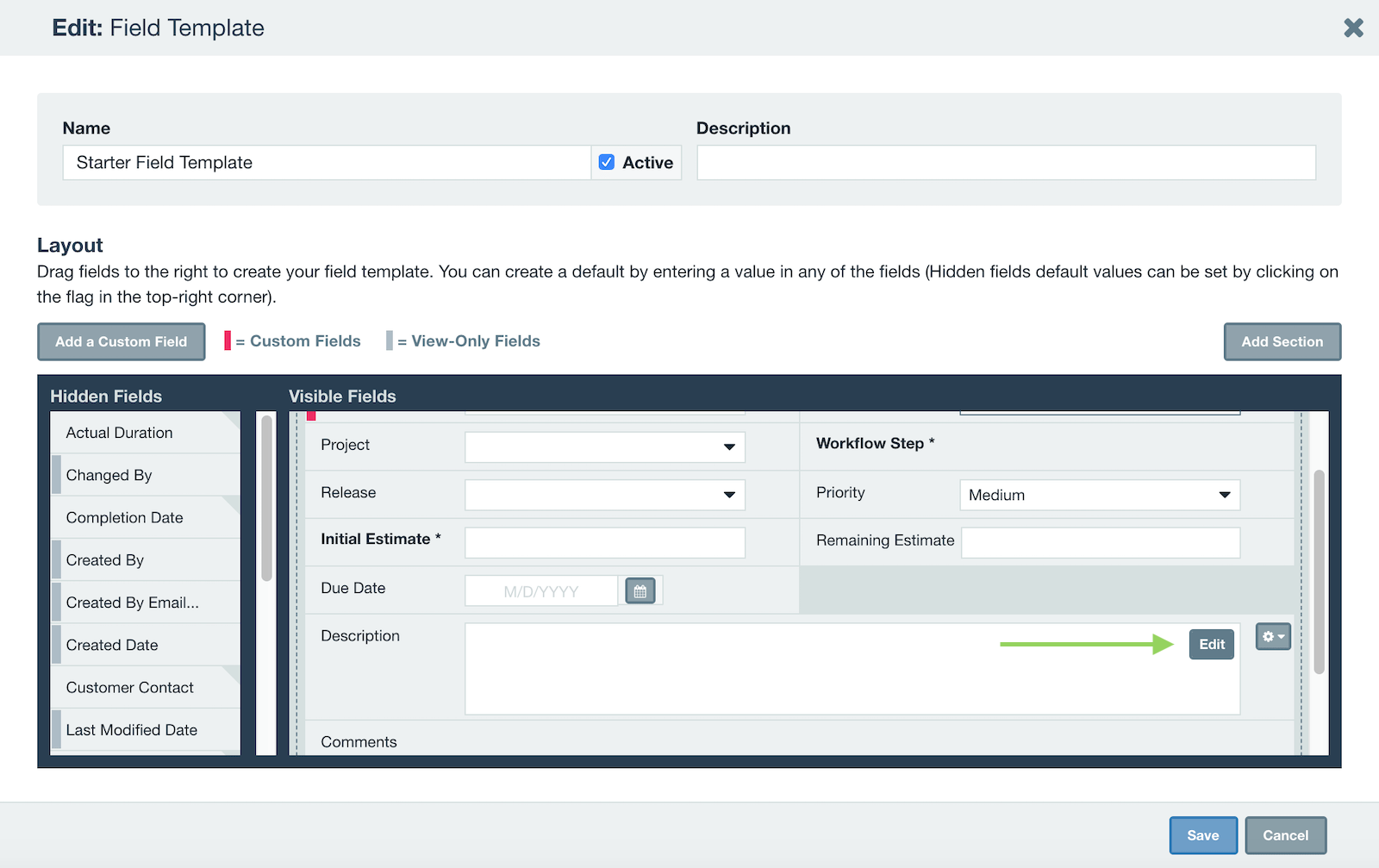Toggle the Active checkbox
1379x868 pixels.
pos(607,162)
